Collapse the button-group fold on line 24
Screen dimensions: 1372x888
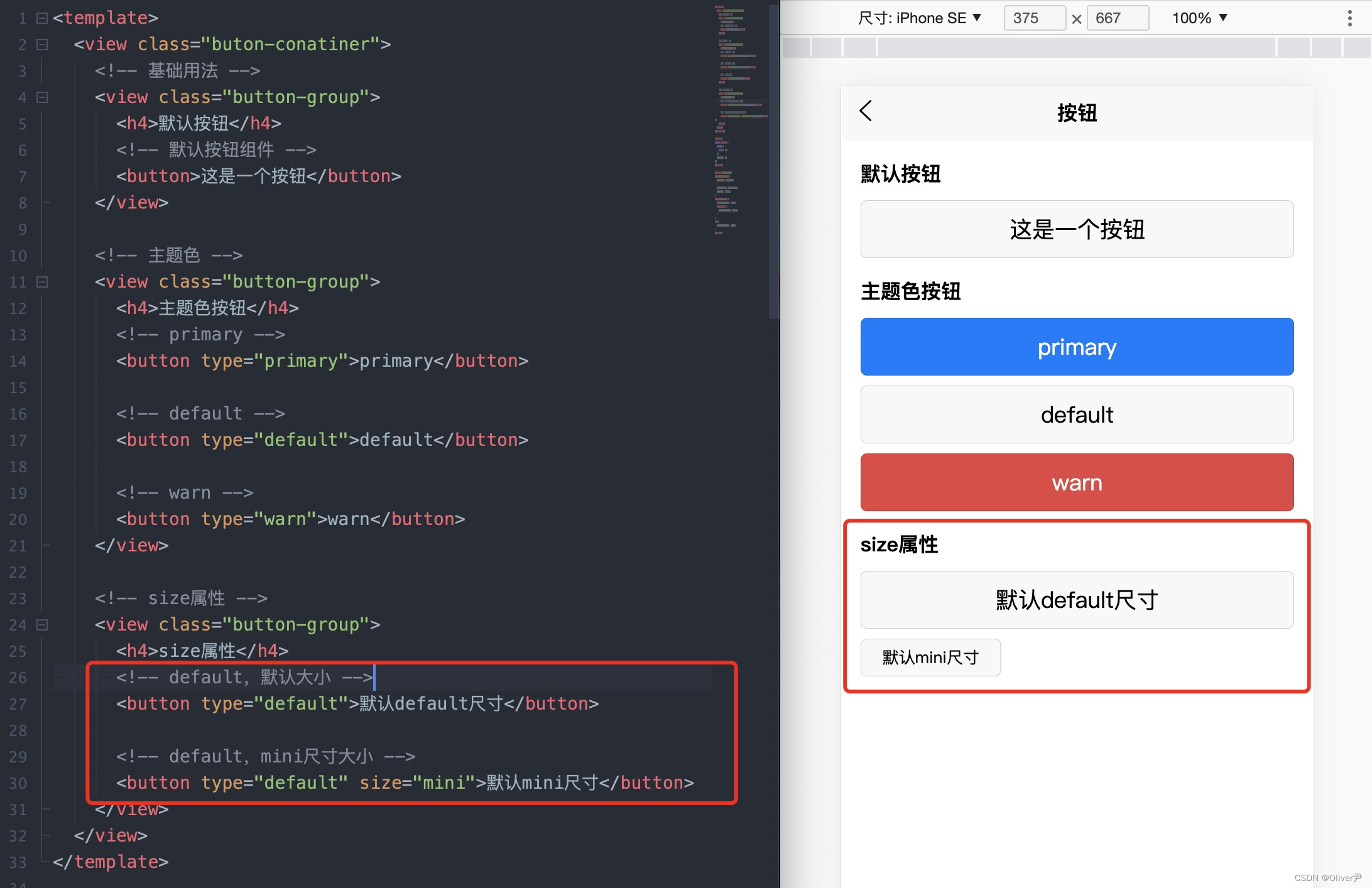(x=42, y=625)
